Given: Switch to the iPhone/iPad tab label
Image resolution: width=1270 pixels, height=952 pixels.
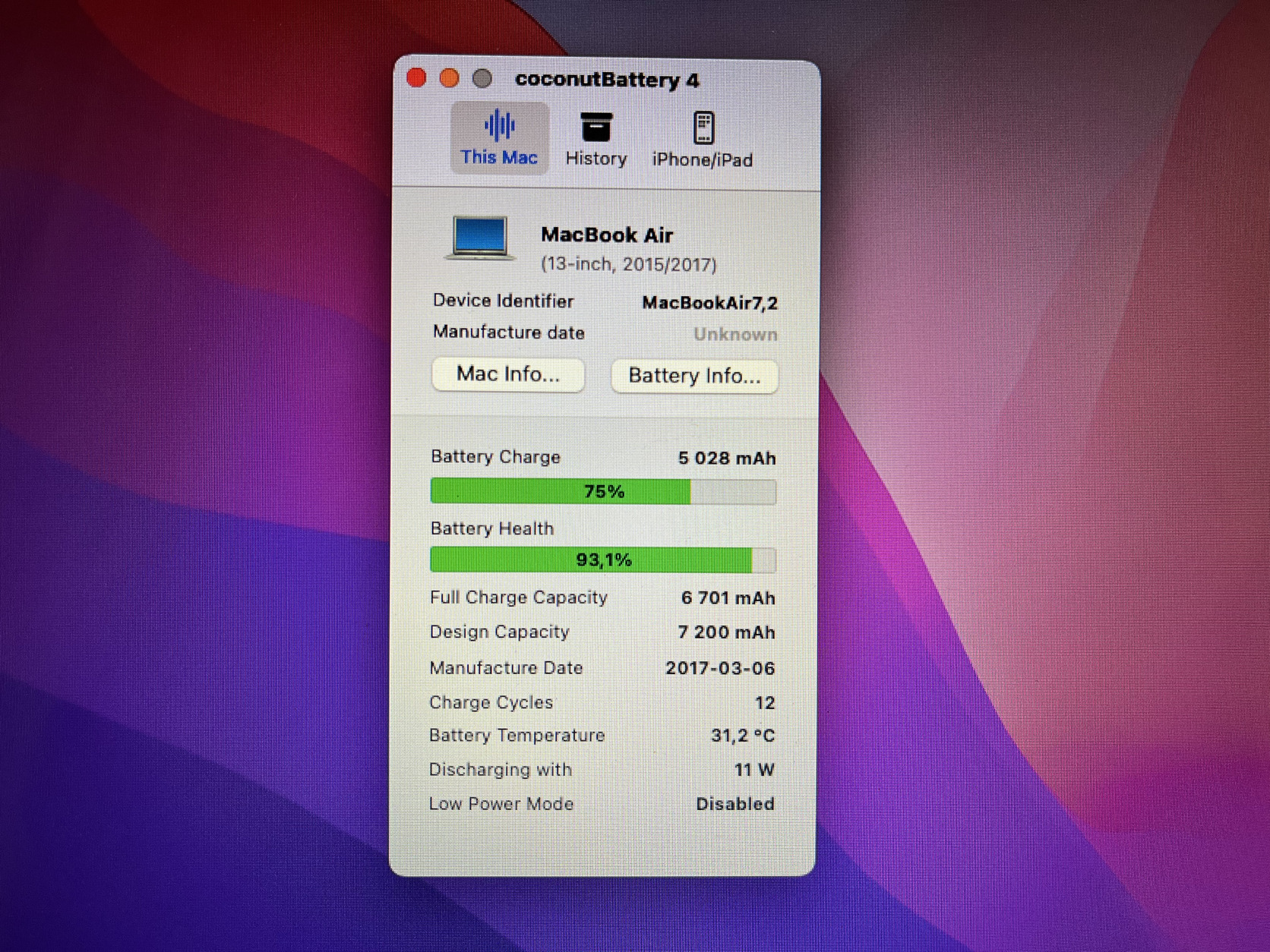Looking at the screenshot, I should pos(703,159).
